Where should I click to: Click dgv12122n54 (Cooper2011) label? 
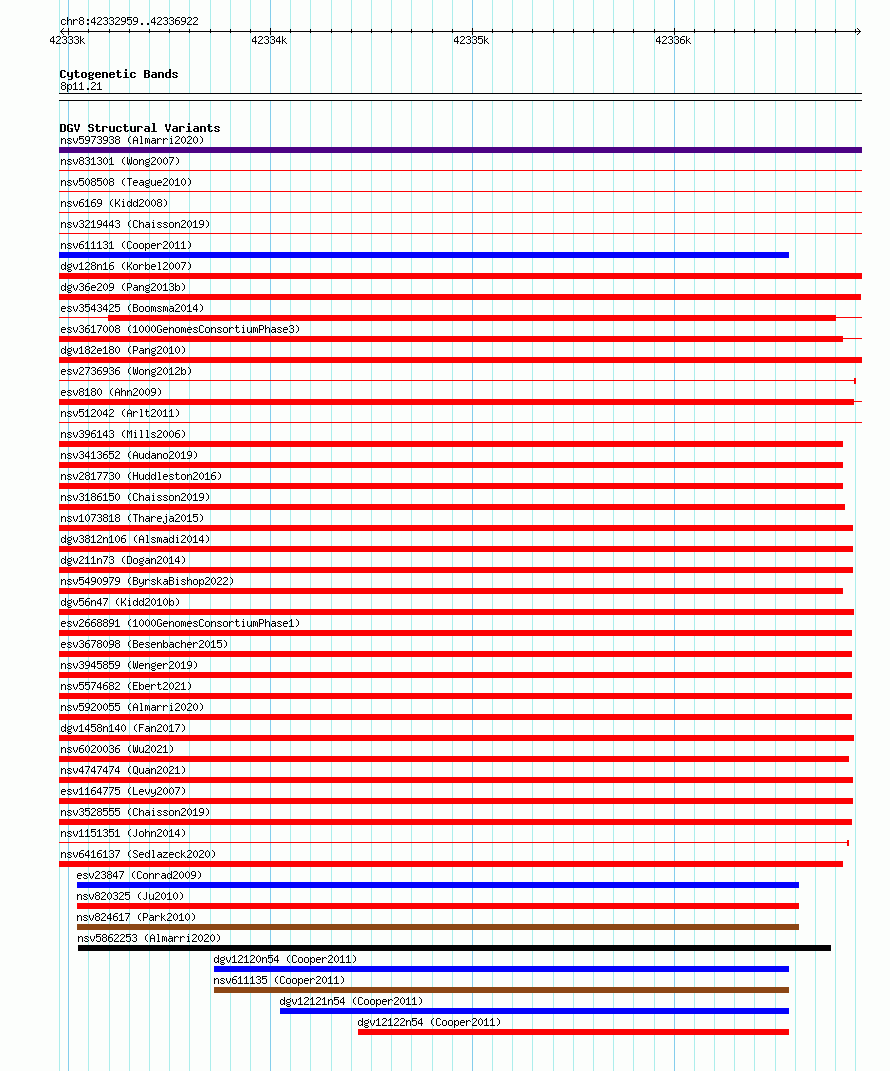(430, 1023)
